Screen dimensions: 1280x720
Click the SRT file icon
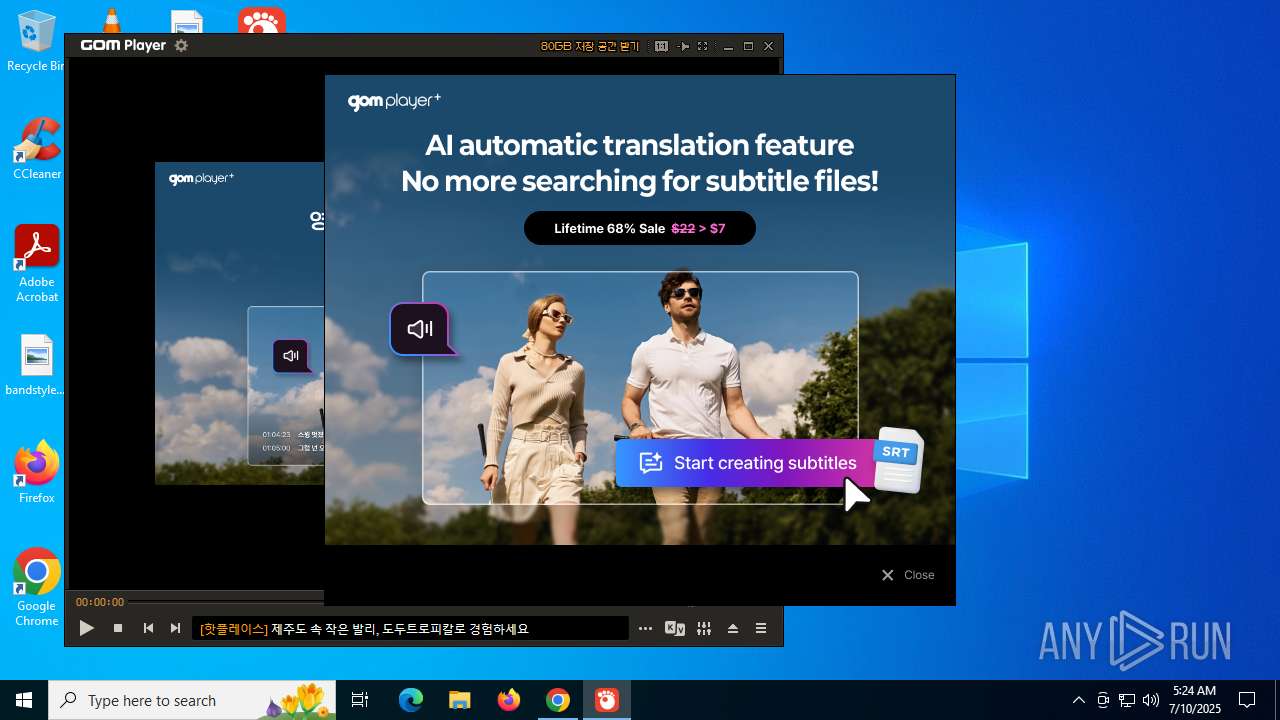click(x=898, y=460)
